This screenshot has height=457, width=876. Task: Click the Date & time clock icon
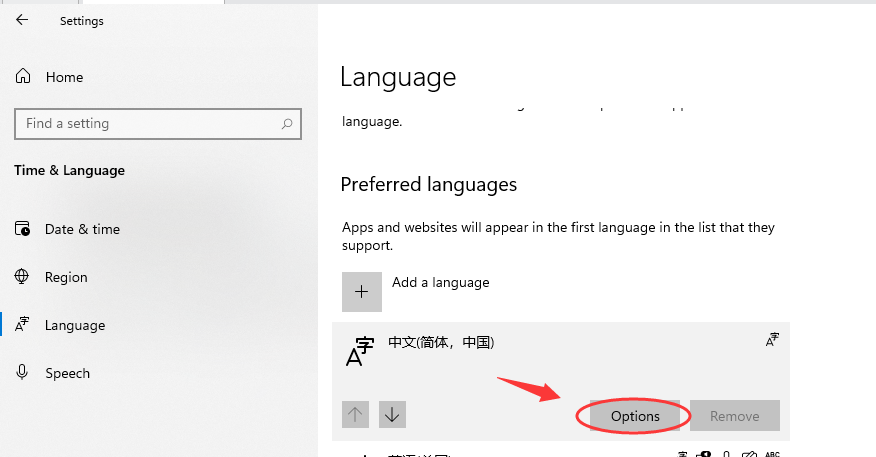click(23, 229)
